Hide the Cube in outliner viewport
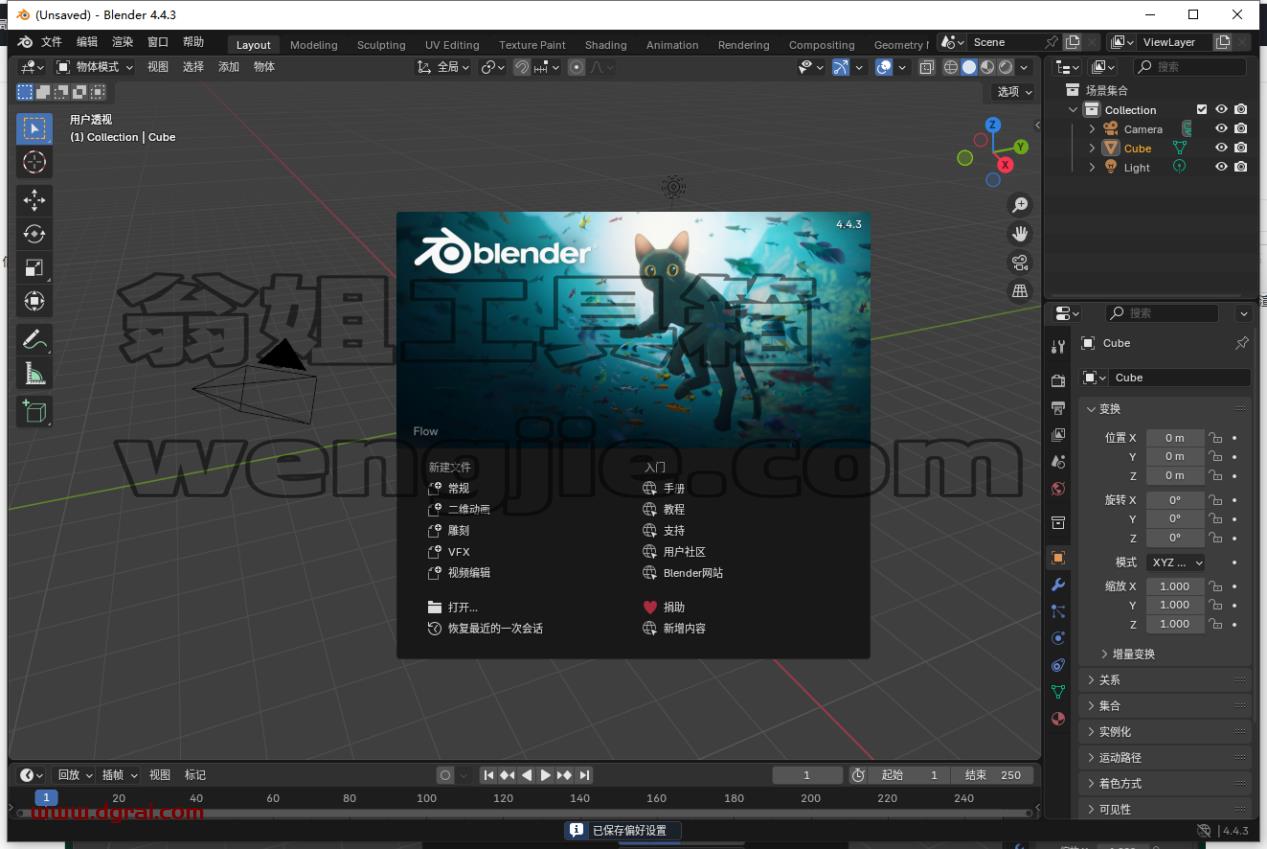Screen dimensions: 1267x849 [x=1221, y=148]
